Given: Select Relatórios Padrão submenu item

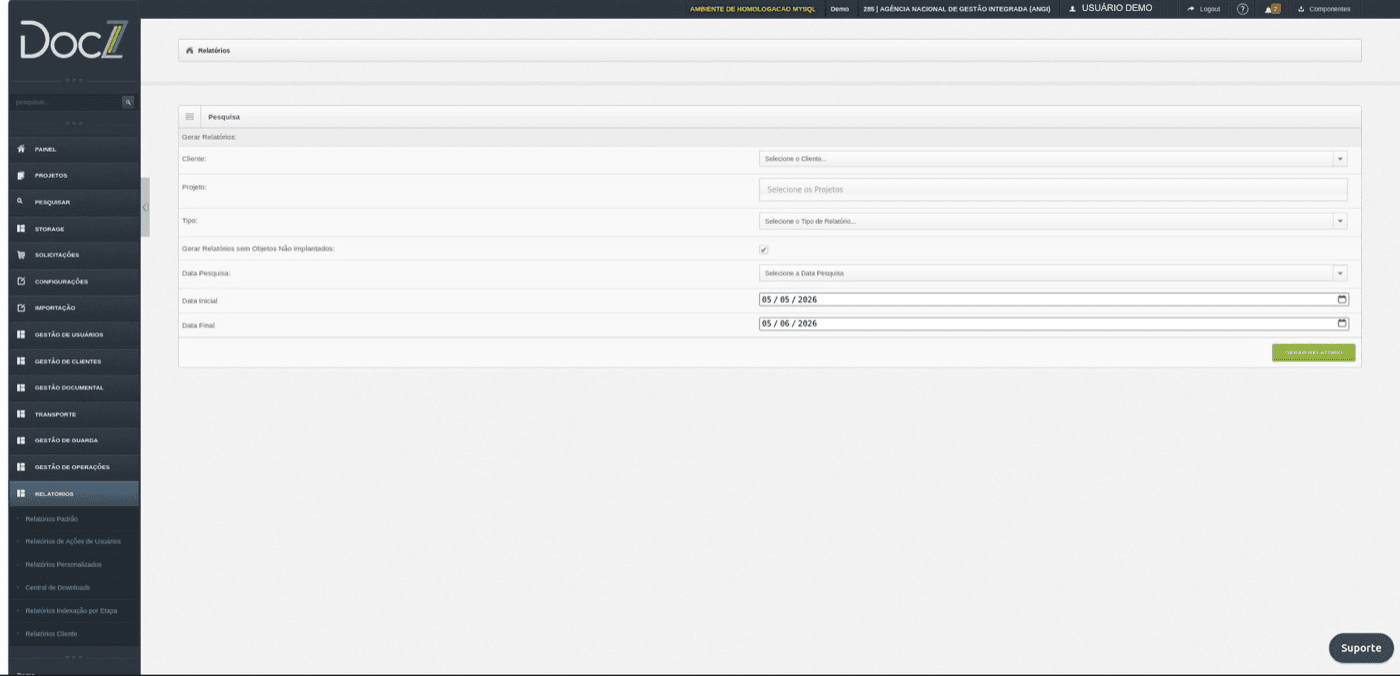Looking at the screenshot, I should pyautogui.click(x=52, y=519).
